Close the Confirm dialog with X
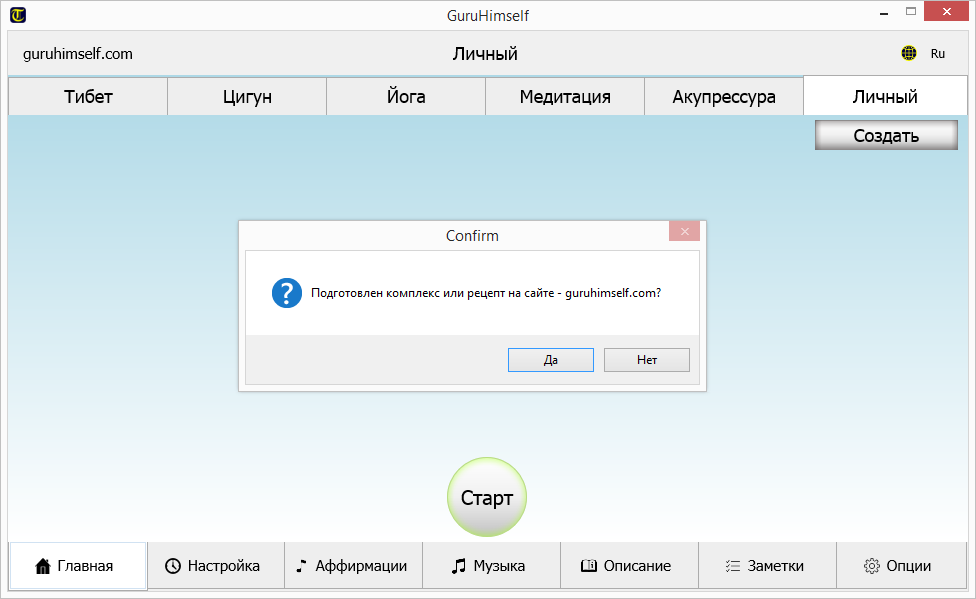The height and width of the screenshot is (599, 976). (684, 232)
